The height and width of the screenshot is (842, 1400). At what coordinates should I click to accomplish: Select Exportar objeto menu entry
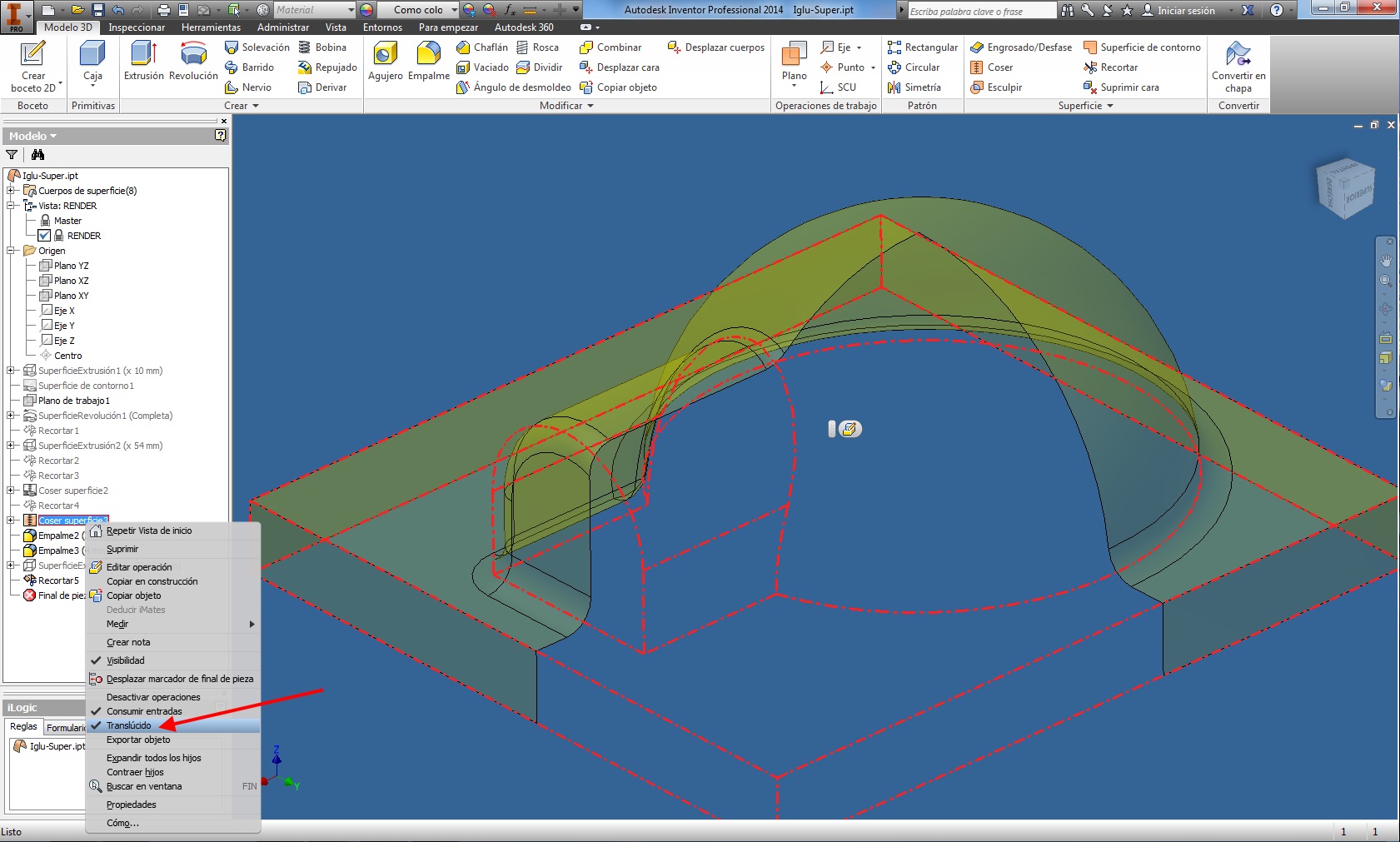(173, 740)
